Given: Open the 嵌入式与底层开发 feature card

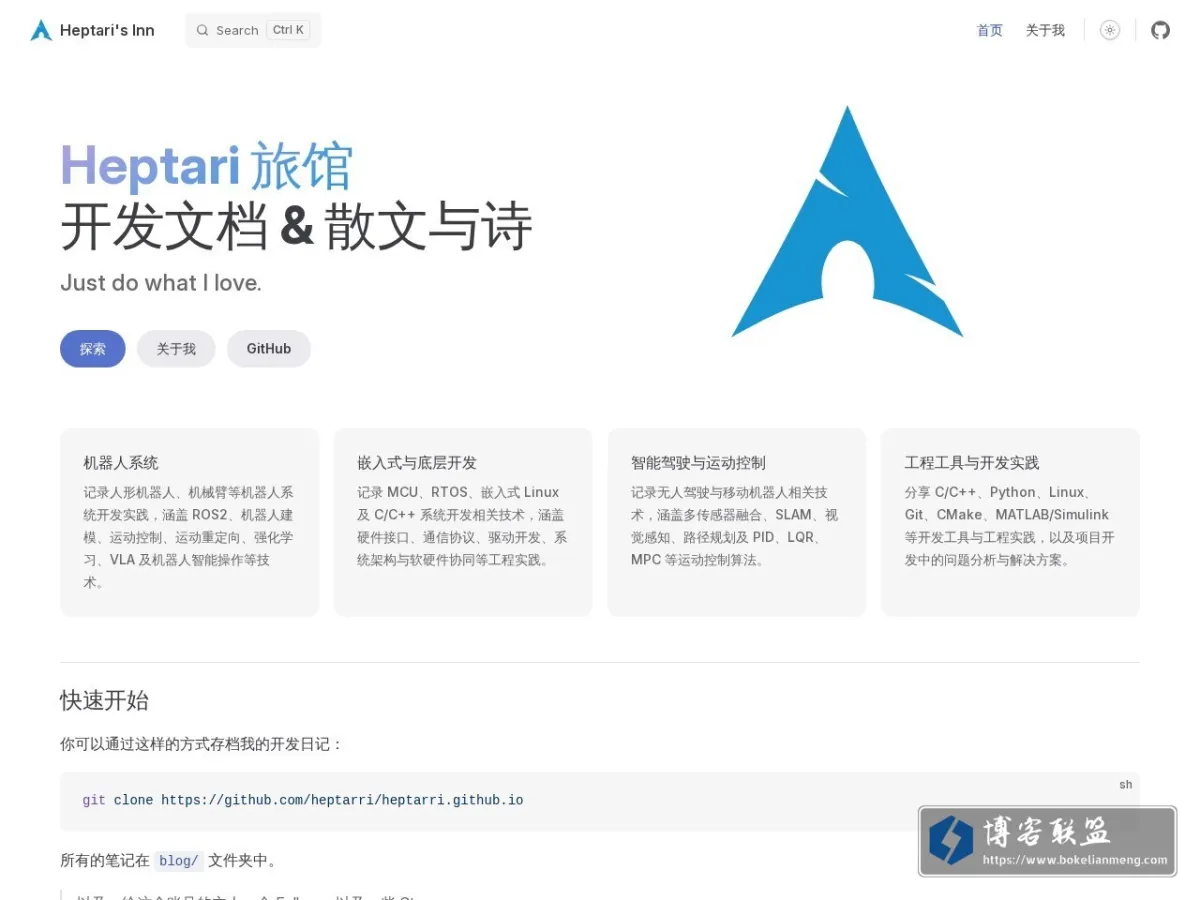Looking at the screenshot, I should coord(463,522).
